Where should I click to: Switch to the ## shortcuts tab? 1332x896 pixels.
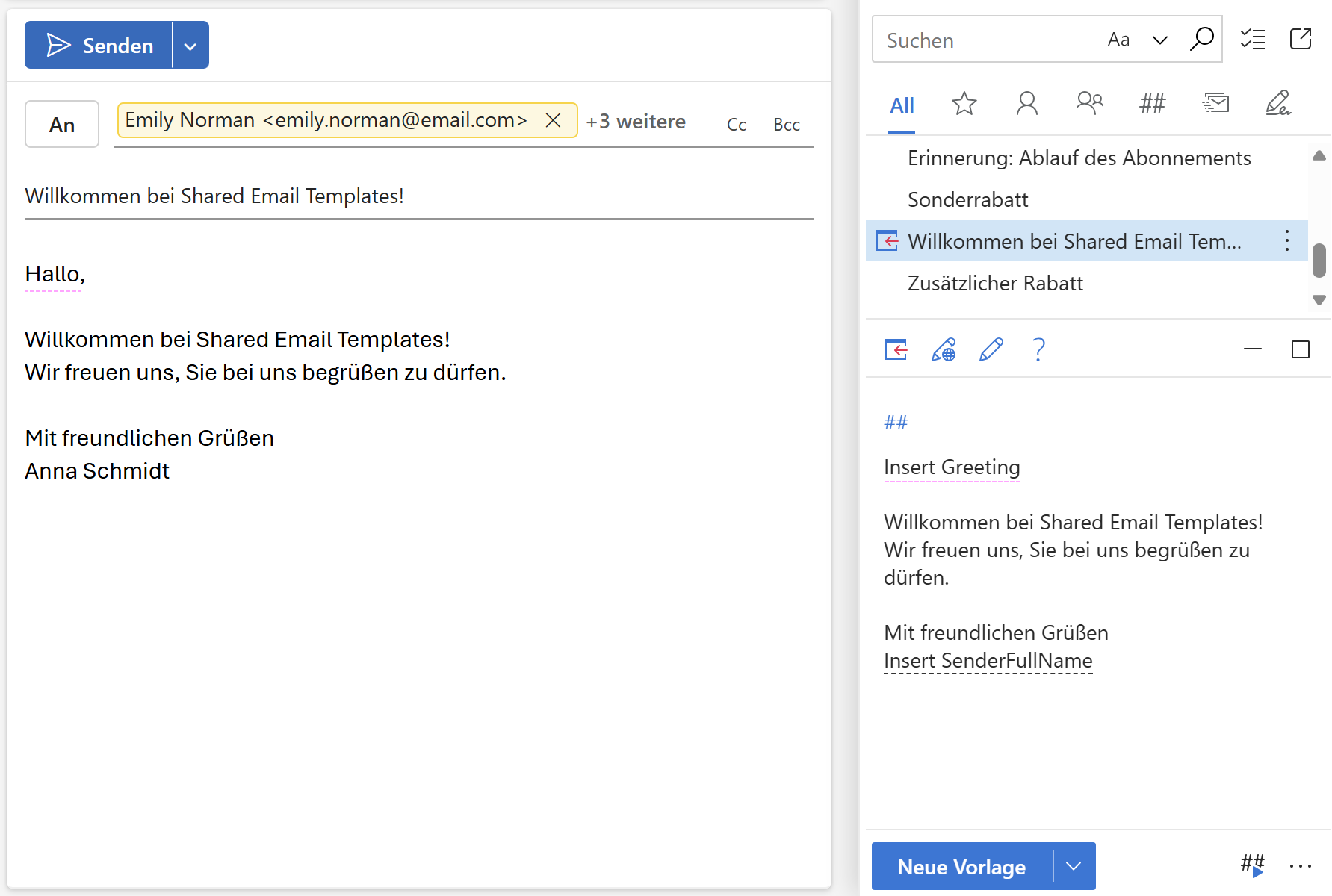pyautogui.click(x=1153, y=103)
